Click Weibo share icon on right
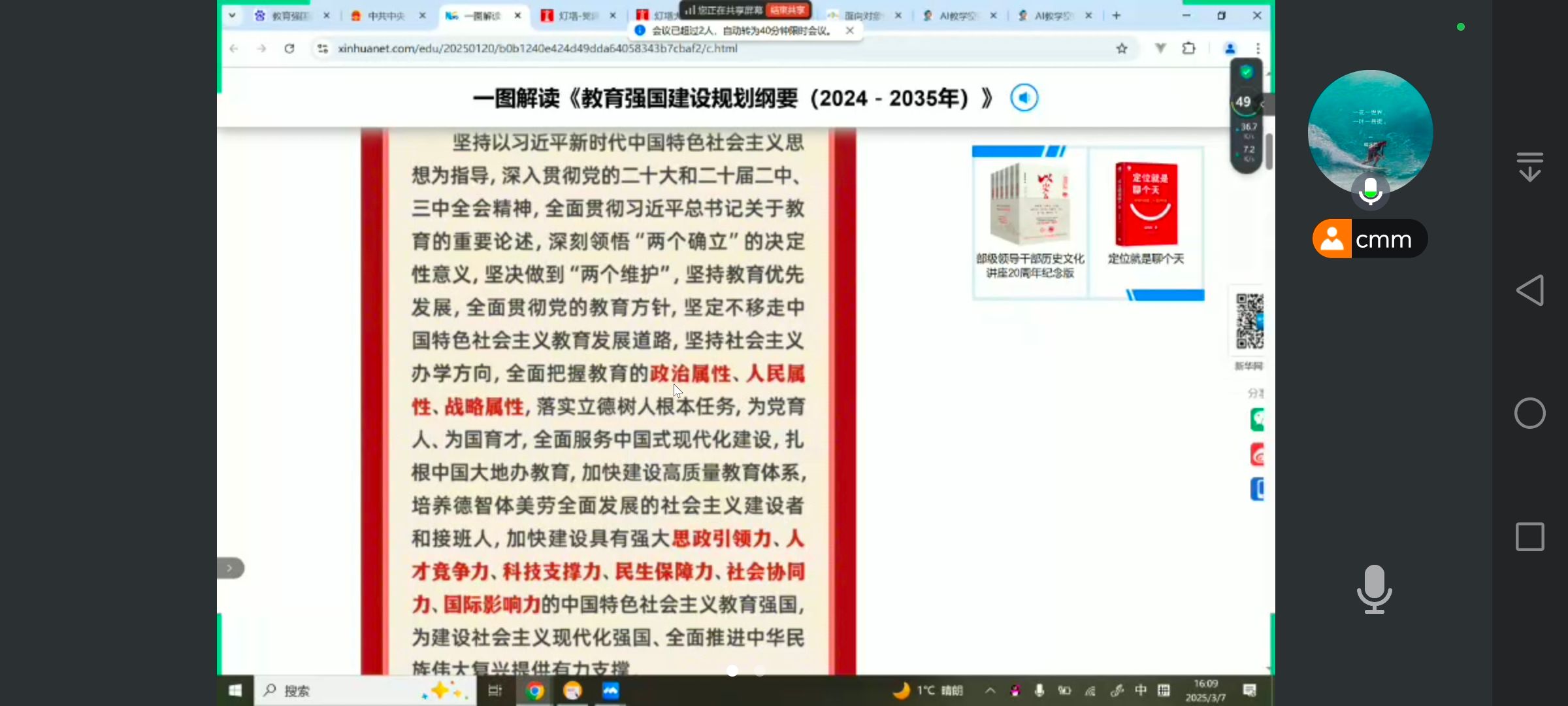Image resolution: width=1568 pixels, height=706 pixels. (1257, 454)
